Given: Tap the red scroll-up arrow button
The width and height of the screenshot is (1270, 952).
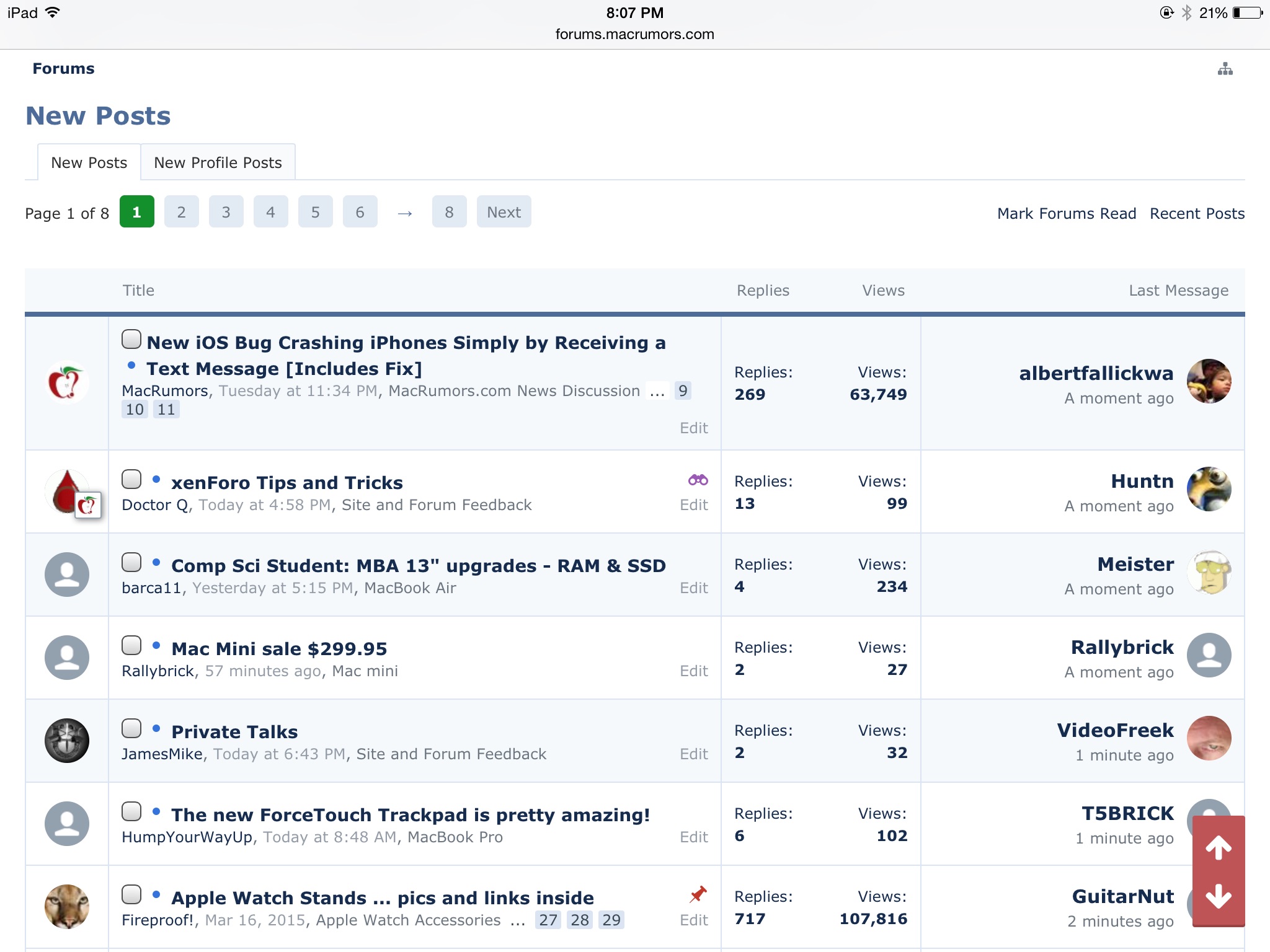Looking at the screenshot, I should tap(1218, 847).
